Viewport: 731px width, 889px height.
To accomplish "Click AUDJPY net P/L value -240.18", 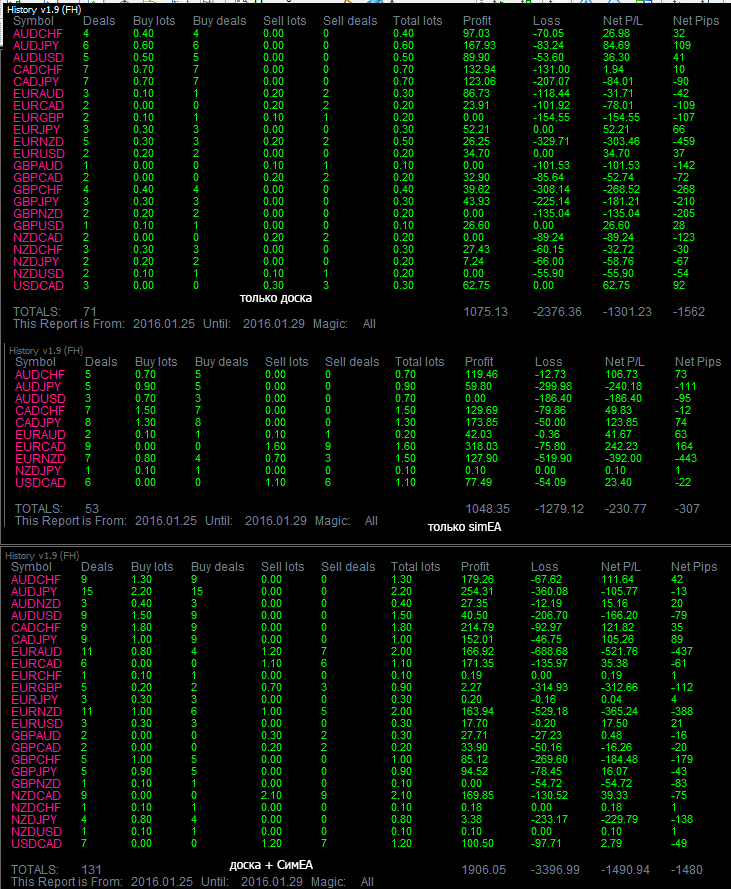I will (623, 386).
